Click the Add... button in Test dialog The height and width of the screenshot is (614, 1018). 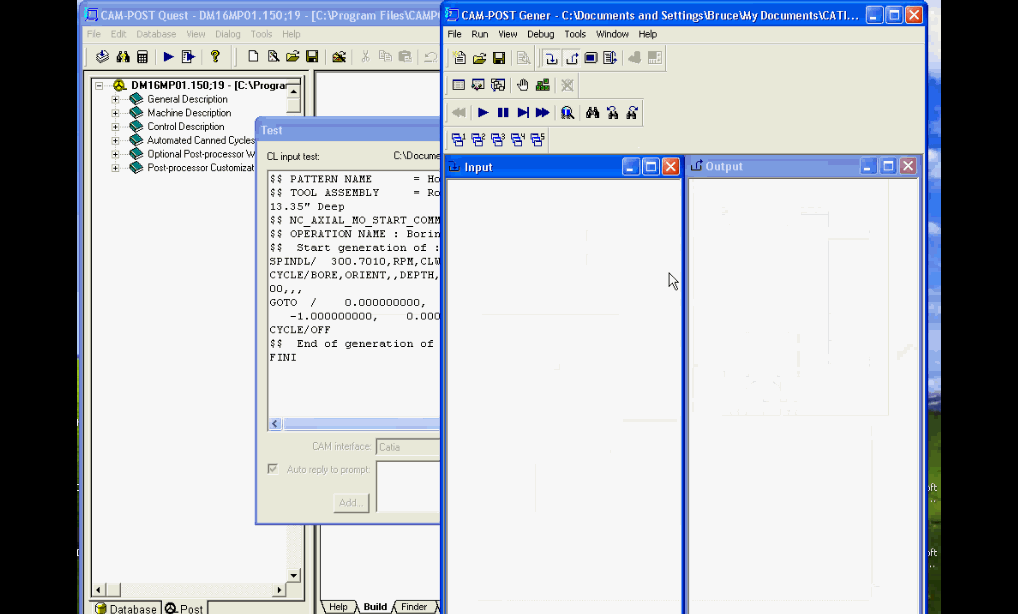point(351,502)
